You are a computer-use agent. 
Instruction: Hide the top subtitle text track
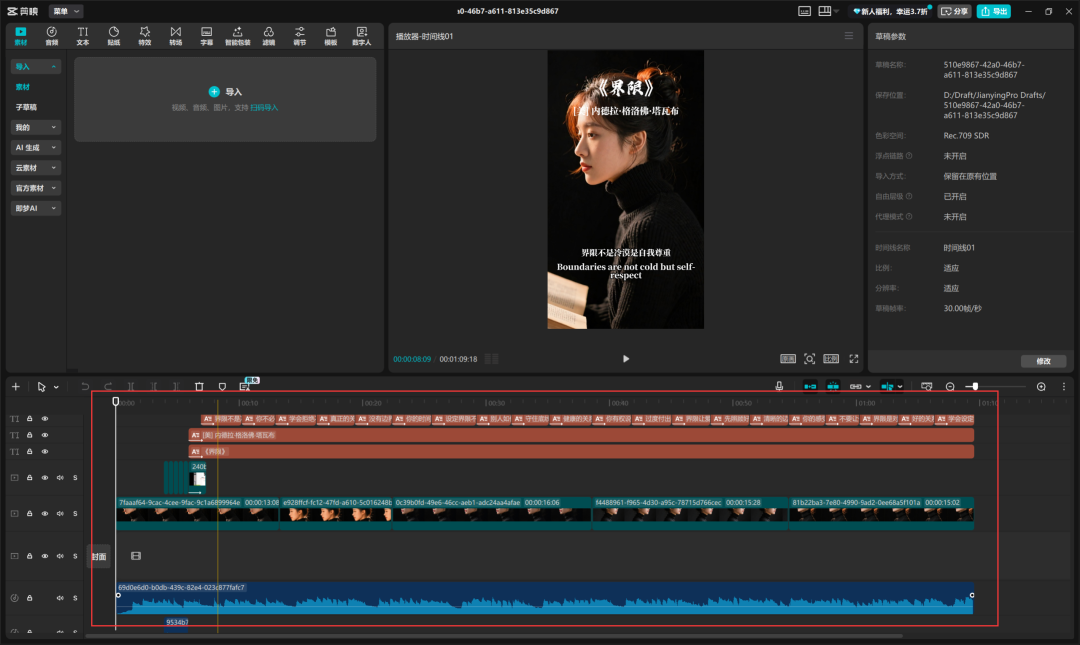point(45,419)
